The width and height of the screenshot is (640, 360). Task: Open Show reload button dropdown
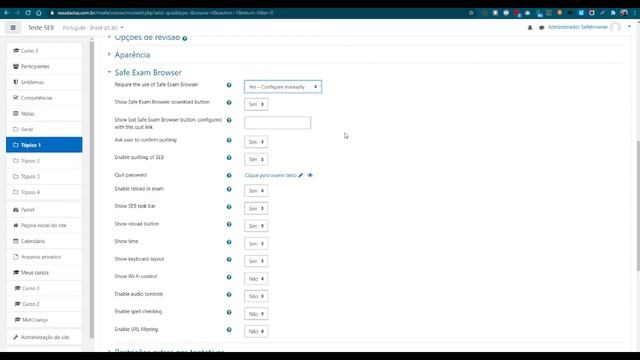256,226
